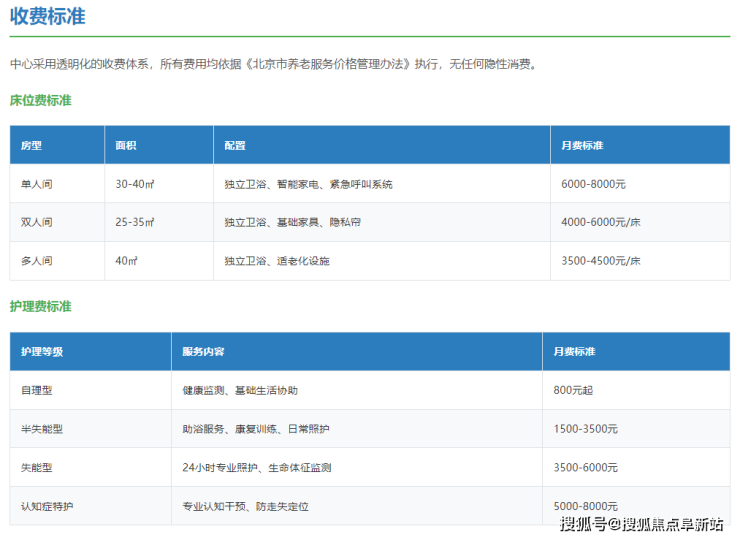
Task: Click the 单人间 row label
Action: click(x=37, y=184)
